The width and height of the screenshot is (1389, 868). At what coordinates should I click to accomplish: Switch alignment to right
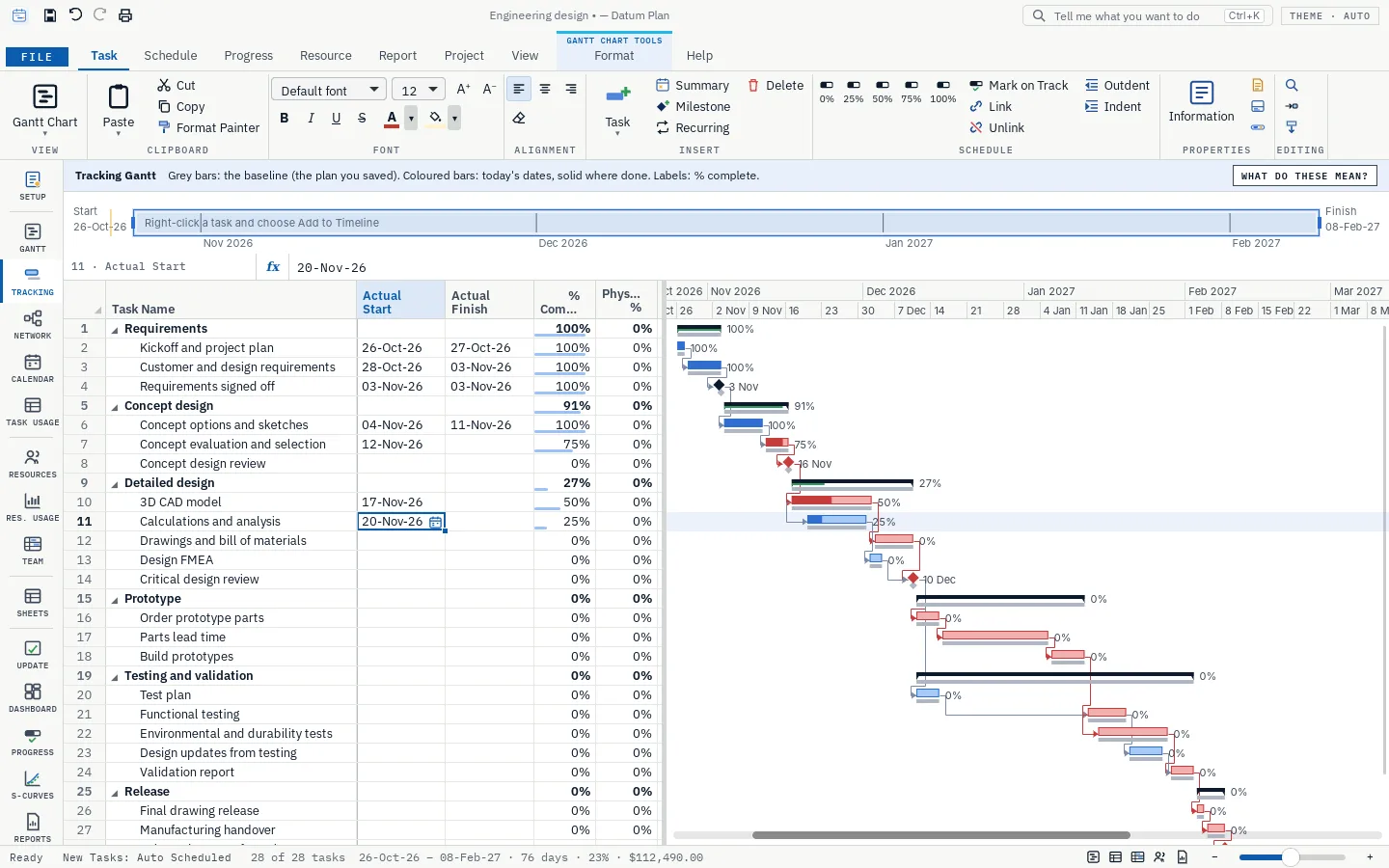(571, 90)
